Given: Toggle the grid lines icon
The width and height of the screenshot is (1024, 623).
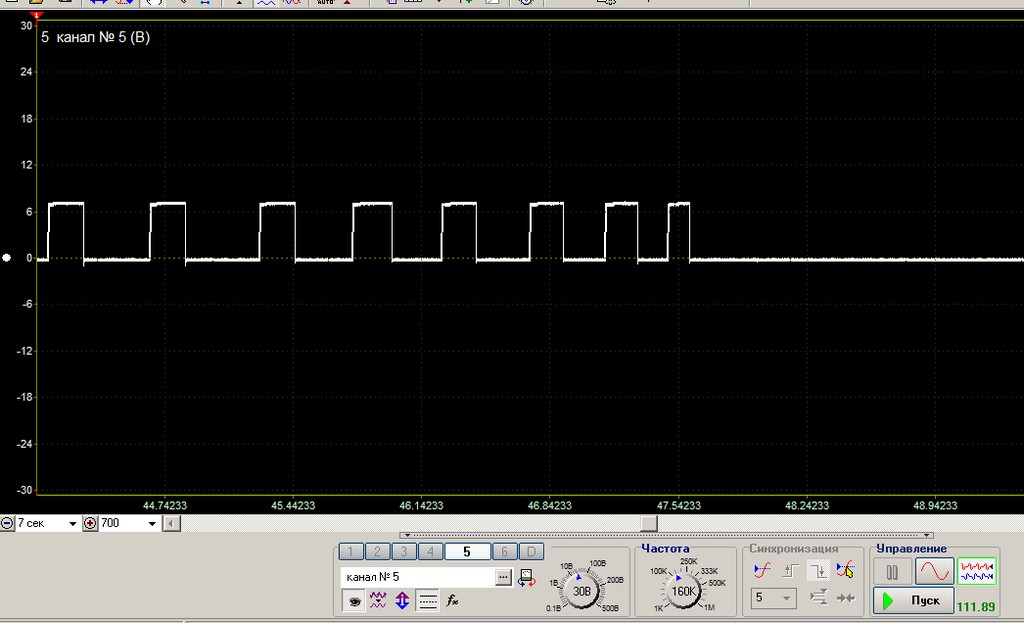Looking at the screenshot, I should point(427,601).
